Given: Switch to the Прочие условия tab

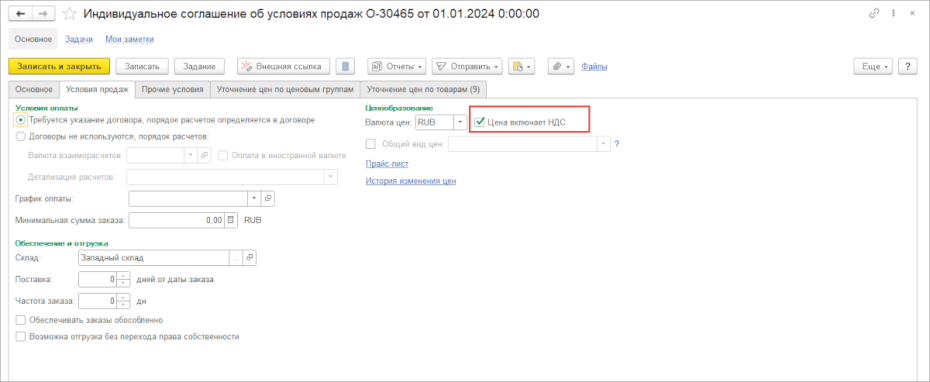Looking at the screenshot, I should point(173,89).
